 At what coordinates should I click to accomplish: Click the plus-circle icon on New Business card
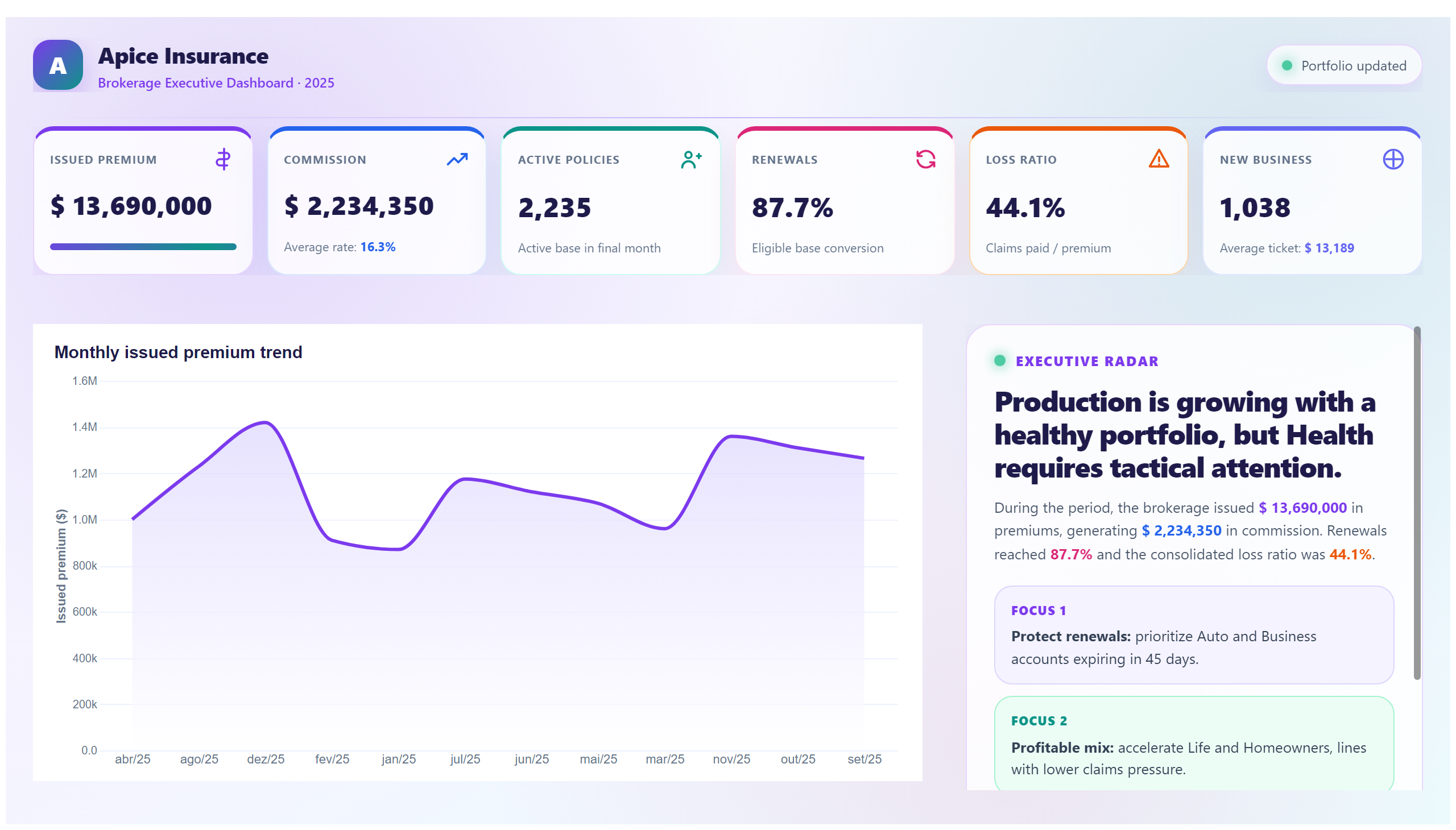pyautogui.click(x=1393, y=159)
